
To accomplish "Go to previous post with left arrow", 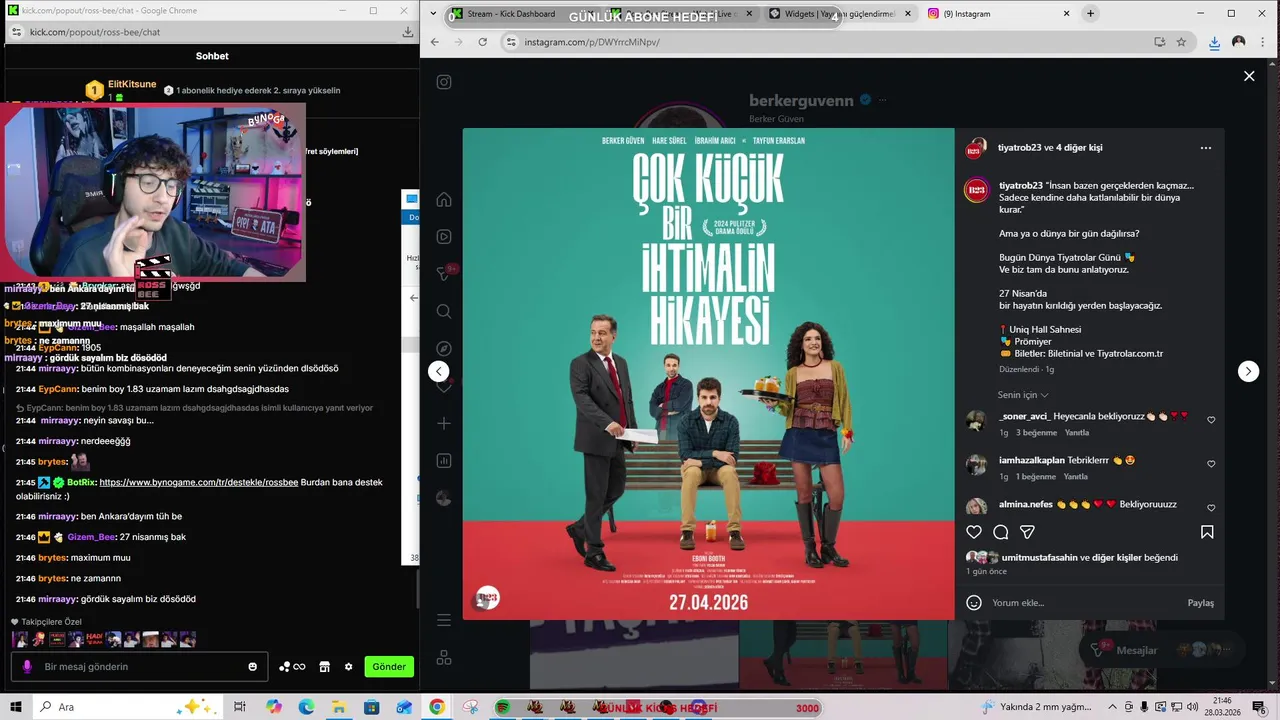I will pyautogui.click(x=438, y=371).
